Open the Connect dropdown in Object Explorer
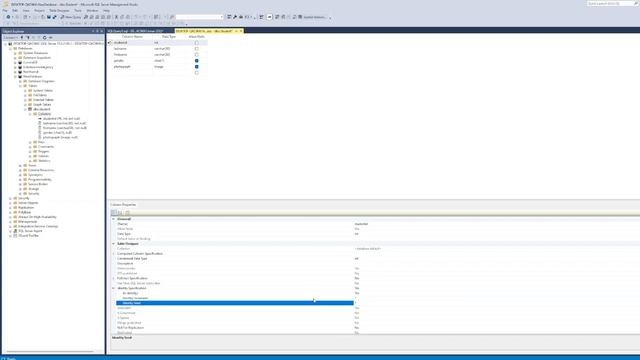 11,37
